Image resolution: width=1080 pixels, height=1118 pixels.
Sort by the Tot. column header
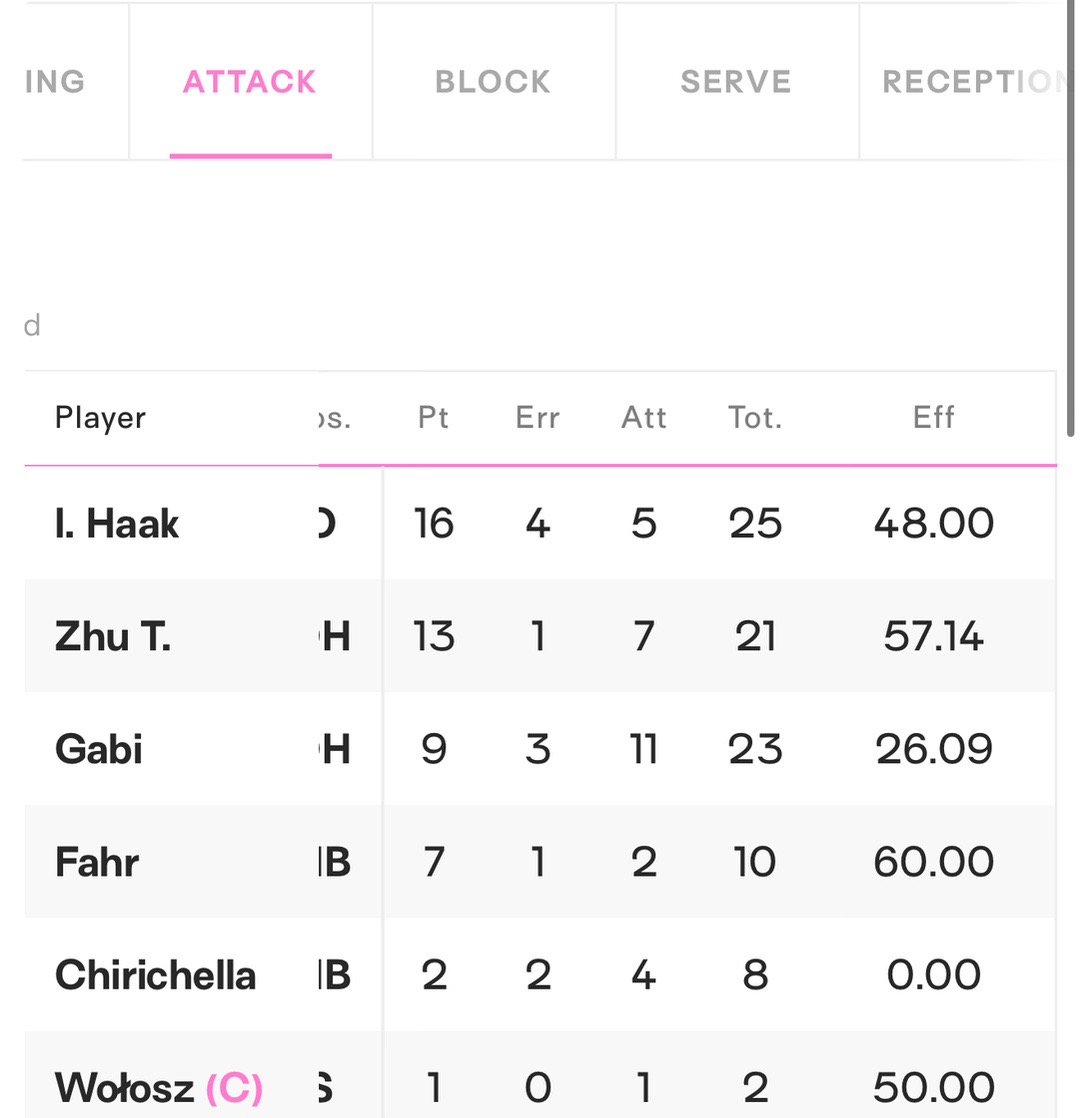click(x=755, y=418)
